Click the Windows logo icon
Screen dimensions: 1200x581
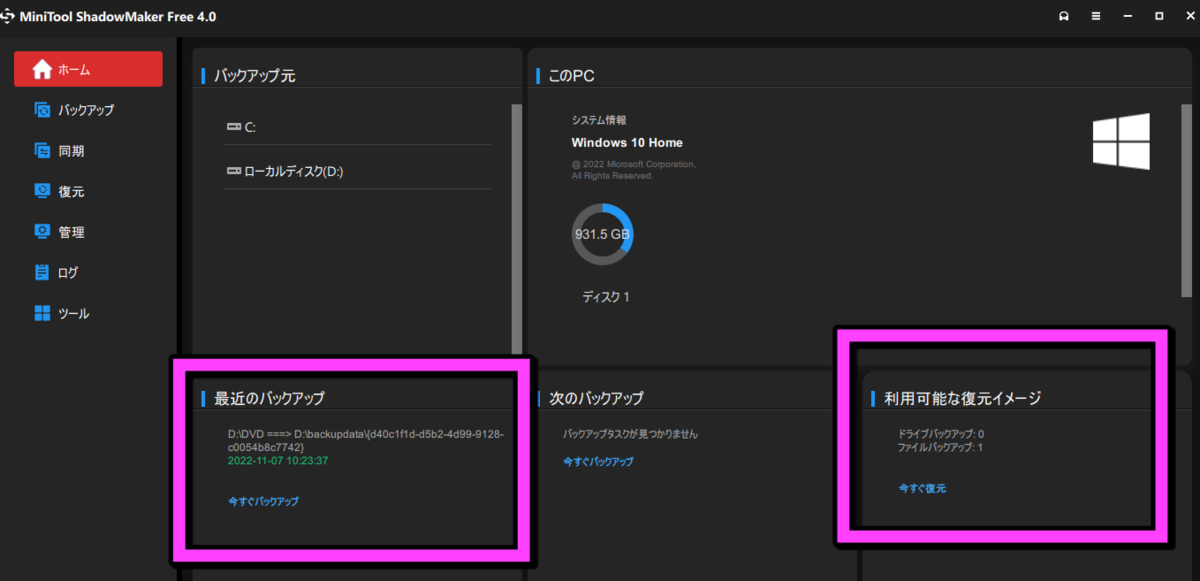coord(1121,140)
